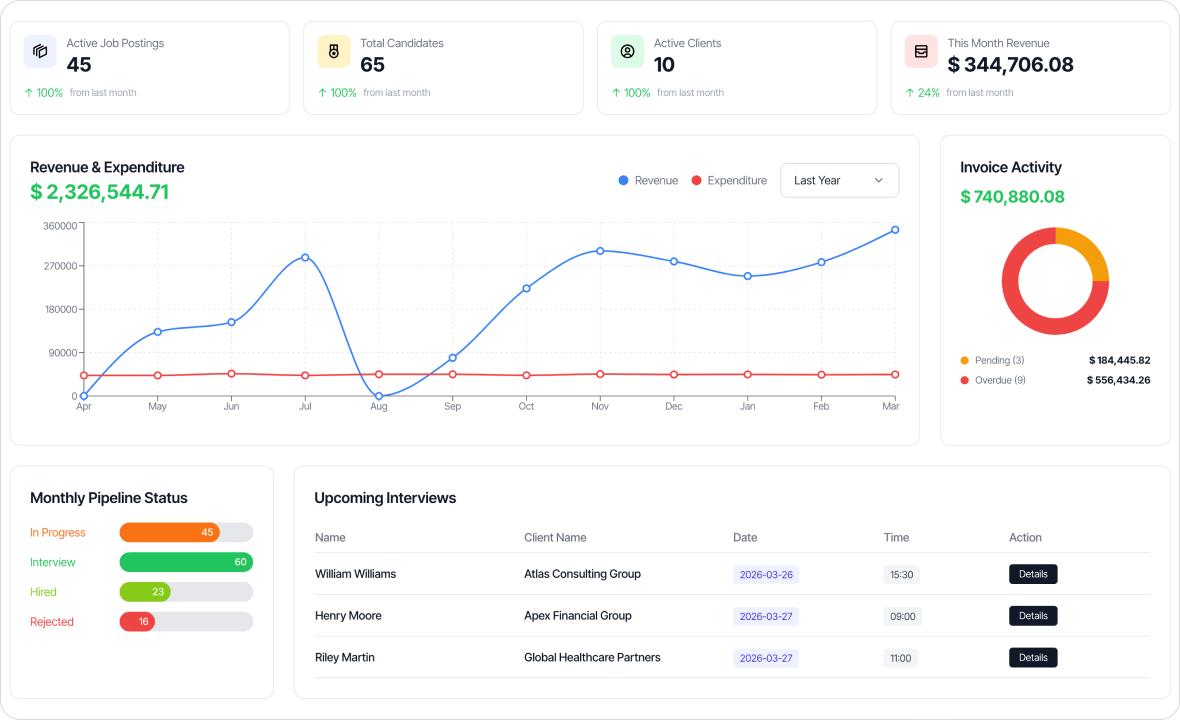The width and height of the screenshot is (1180, 720).
Task: Toggle the Revenue series in the chart legend
Action: click(x=648, y=180)
